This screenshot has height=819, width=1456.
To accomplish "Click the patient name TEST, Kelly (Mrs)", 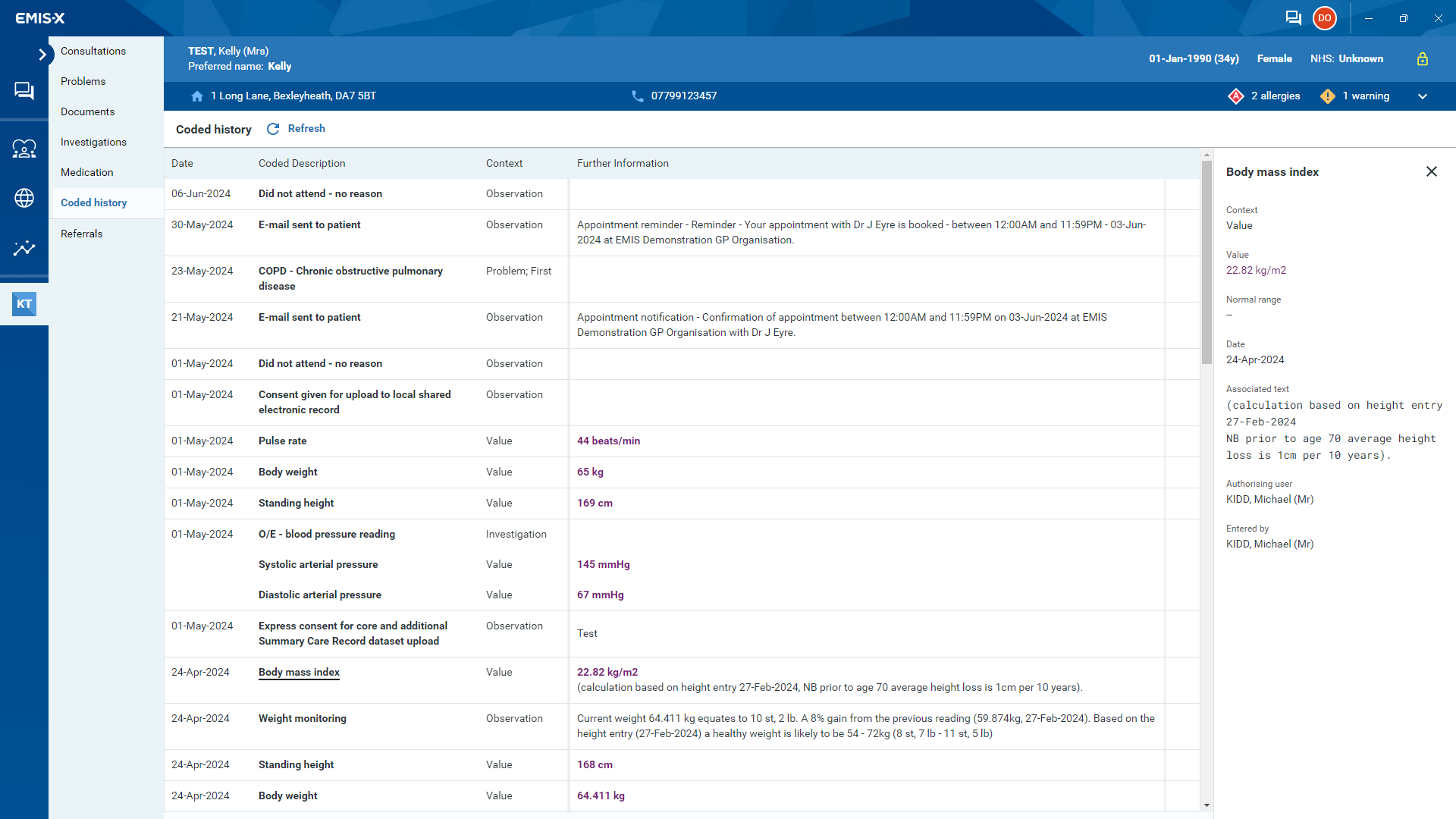I will (x=228, y=51).
